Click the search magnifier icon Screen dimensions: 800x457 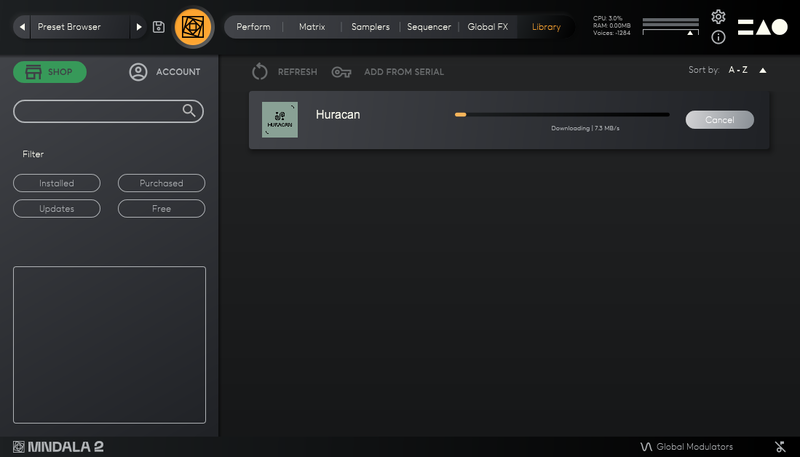click(x=189, y=111)
